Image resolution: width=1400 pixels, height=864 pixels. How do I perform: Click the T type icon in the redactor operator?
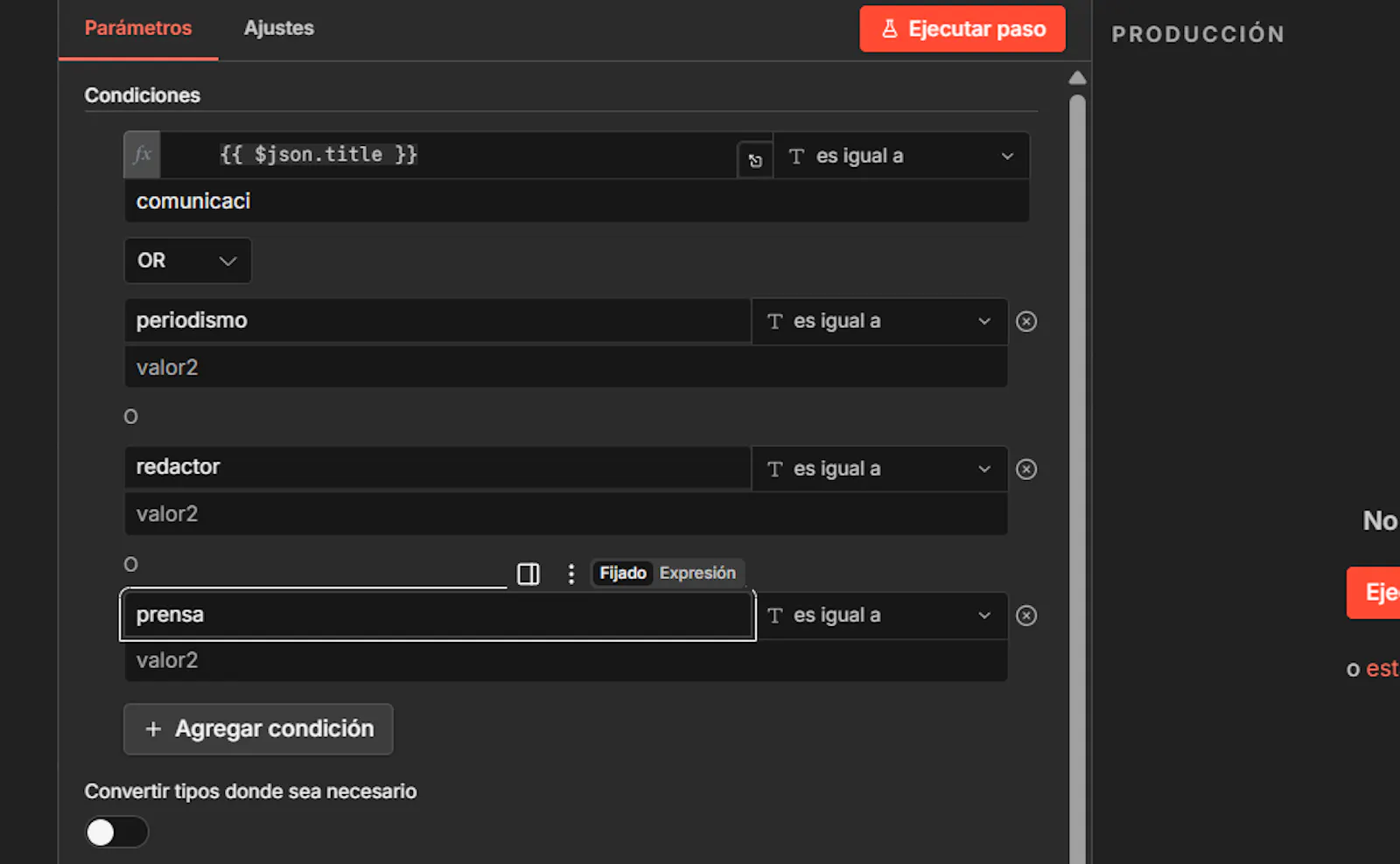(x=774, y=469)
